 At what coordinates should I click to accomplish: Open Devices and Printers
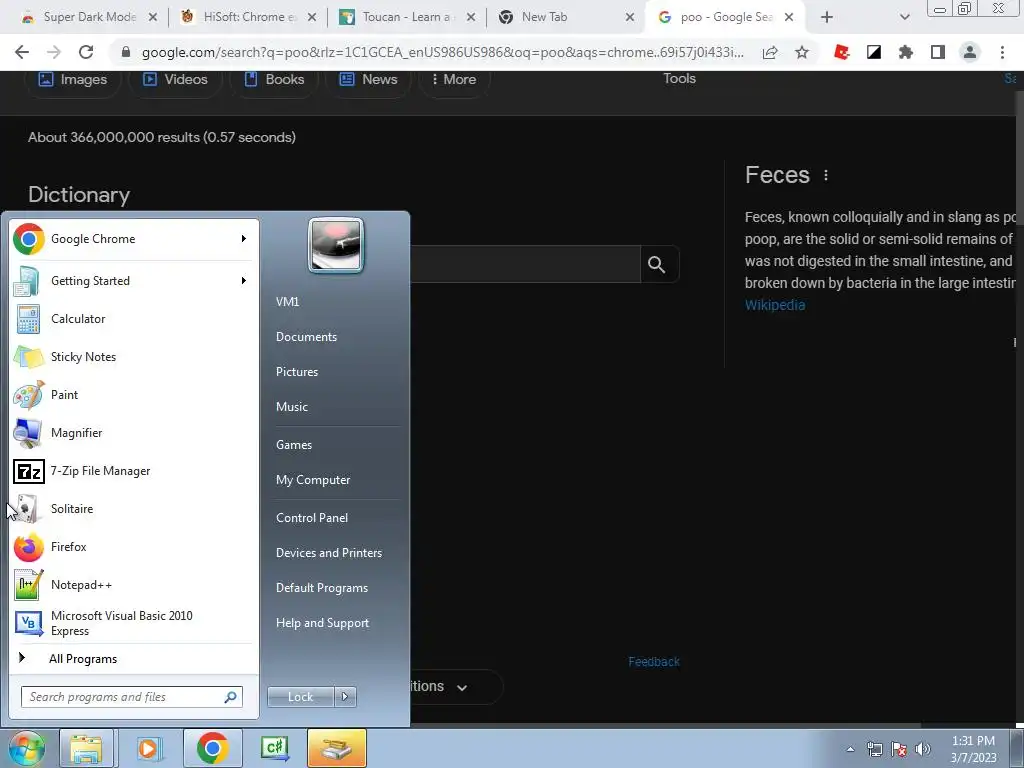[x=328, y=553]
